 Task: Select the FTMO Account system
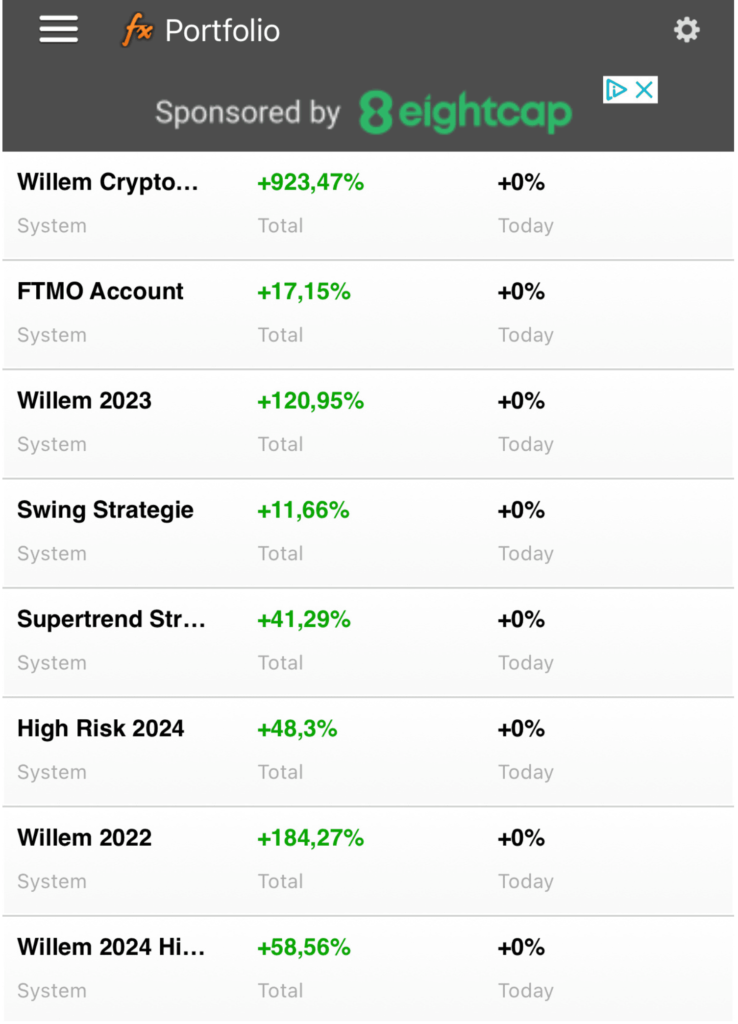coord(100,291)
